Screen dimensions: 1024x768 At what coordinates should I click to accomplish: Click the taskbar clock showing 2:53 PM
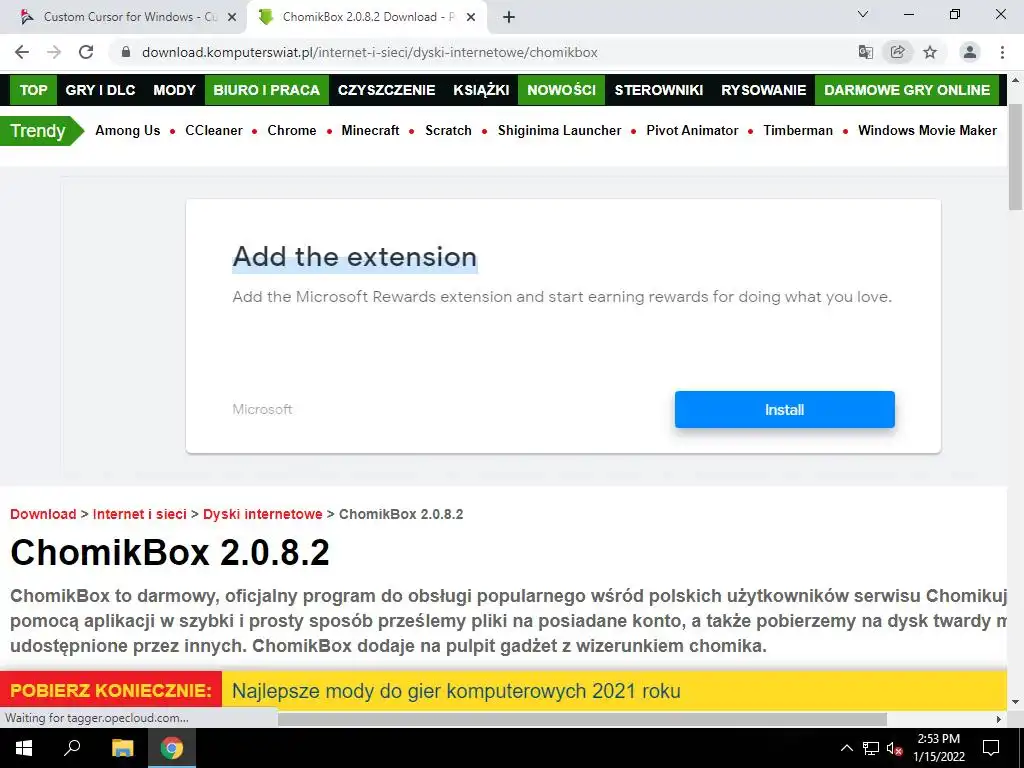point(939,748)
